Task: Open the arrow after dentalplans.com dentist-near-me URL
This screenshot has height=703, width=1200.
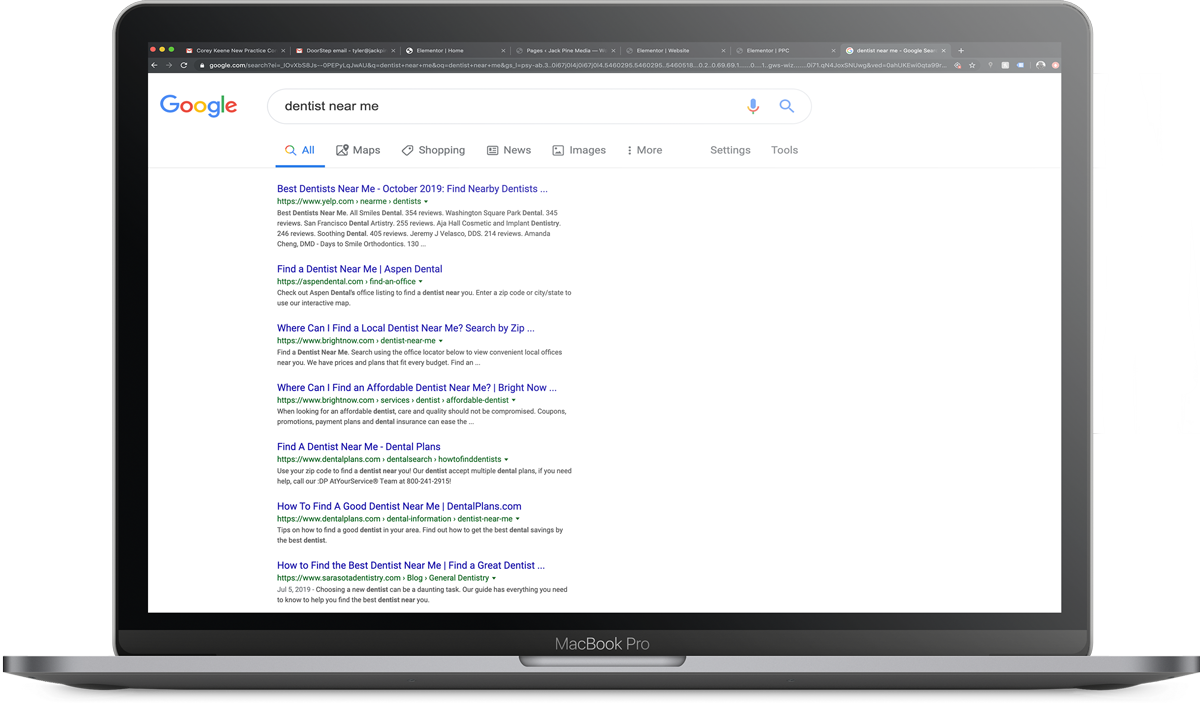Action: [x=517, y=520]
